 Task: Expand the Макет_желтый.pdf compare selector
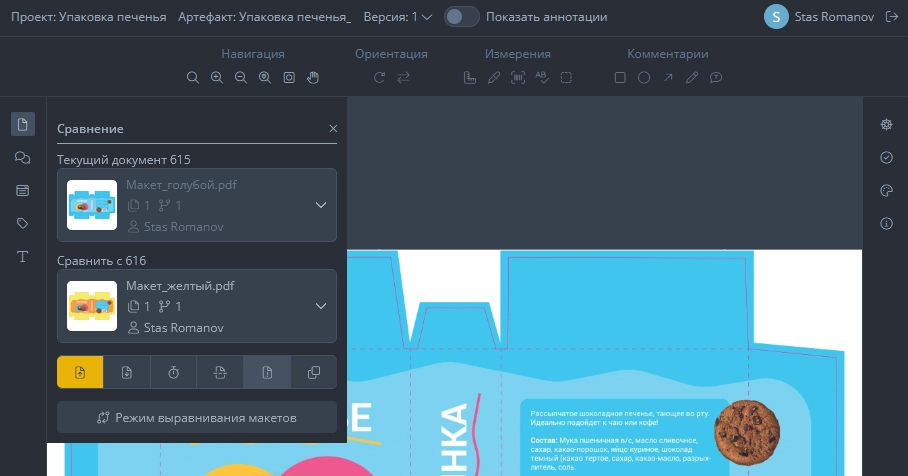321,306
